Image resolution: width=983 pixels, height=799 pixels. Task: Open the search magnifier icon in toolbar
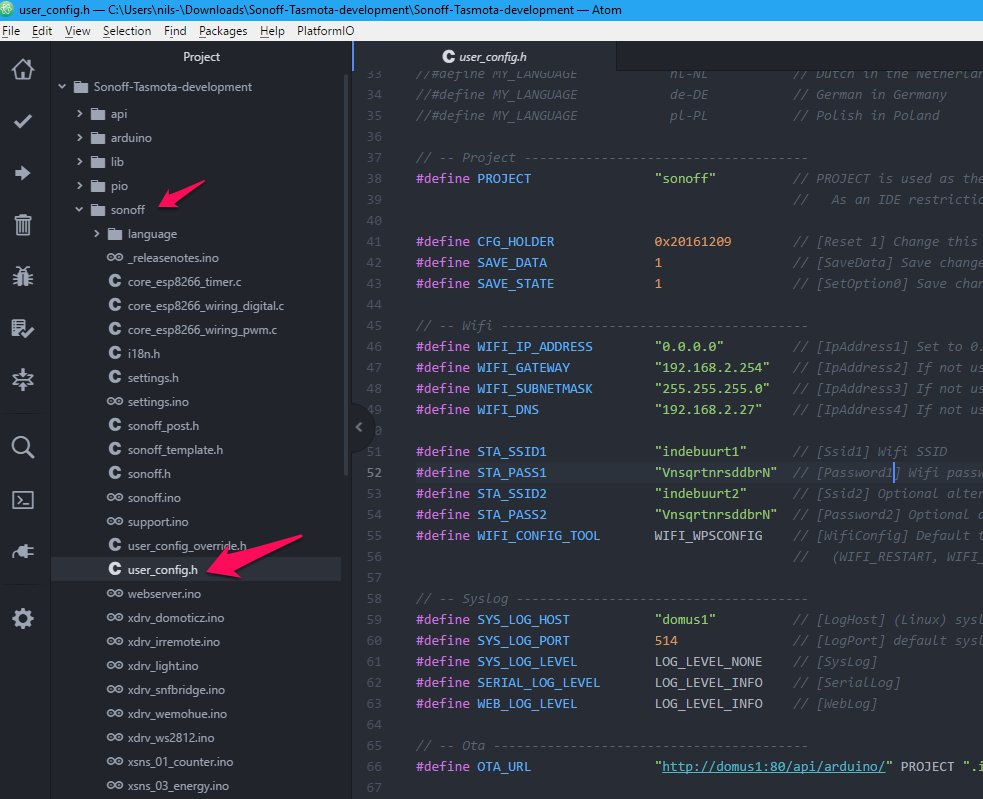pos(23,447)
